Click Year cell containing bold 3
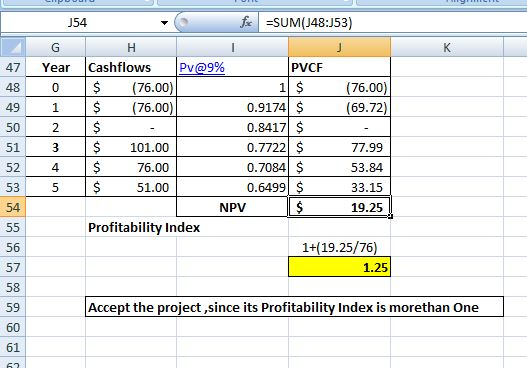Screen dimensions: 527x368 click(x=55, y=147)
